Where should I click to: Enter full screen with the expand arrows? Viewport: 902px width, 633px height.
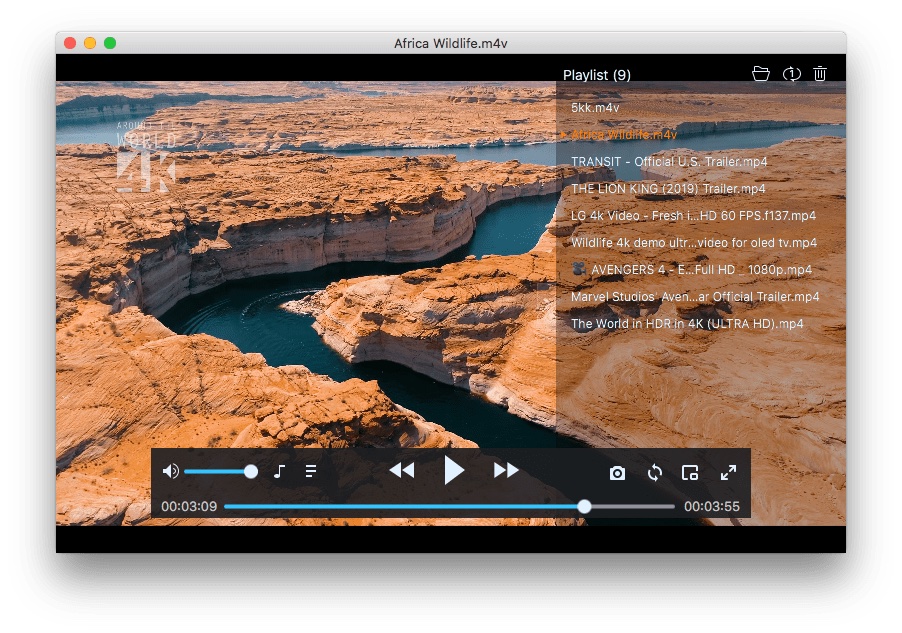[728, 472]
